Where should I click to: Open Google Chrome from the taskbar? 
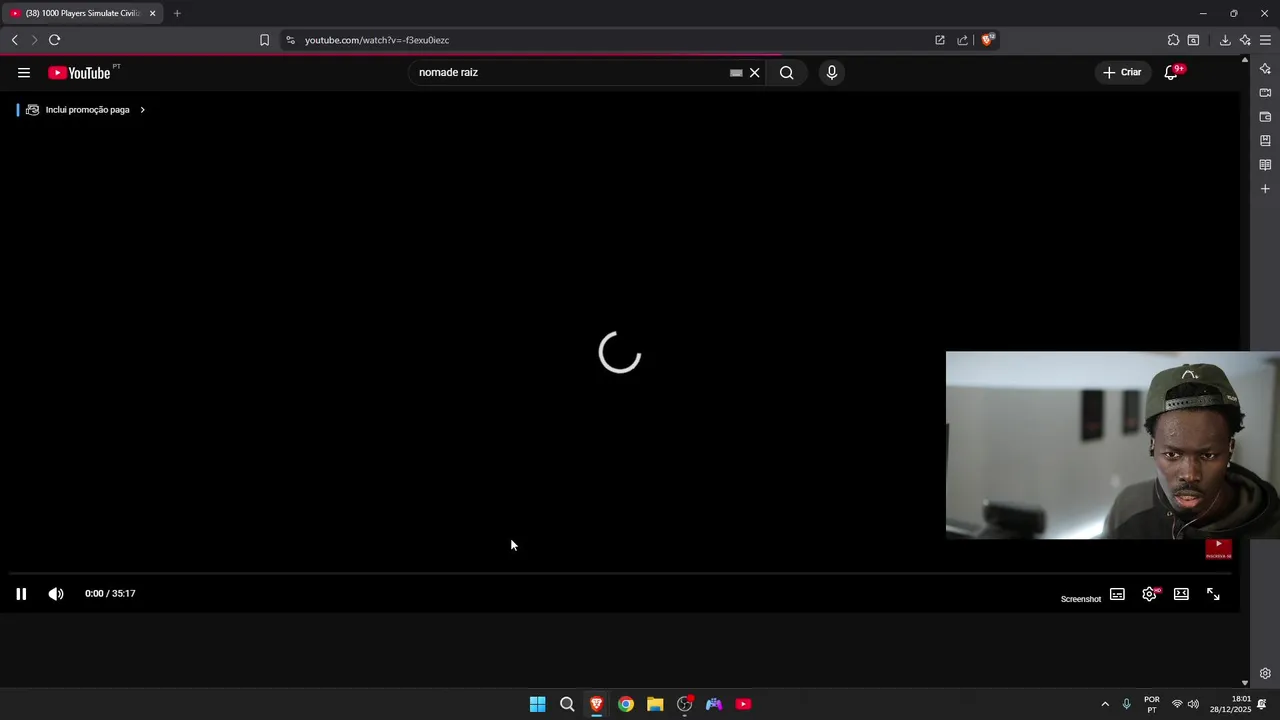pos(625,704)
